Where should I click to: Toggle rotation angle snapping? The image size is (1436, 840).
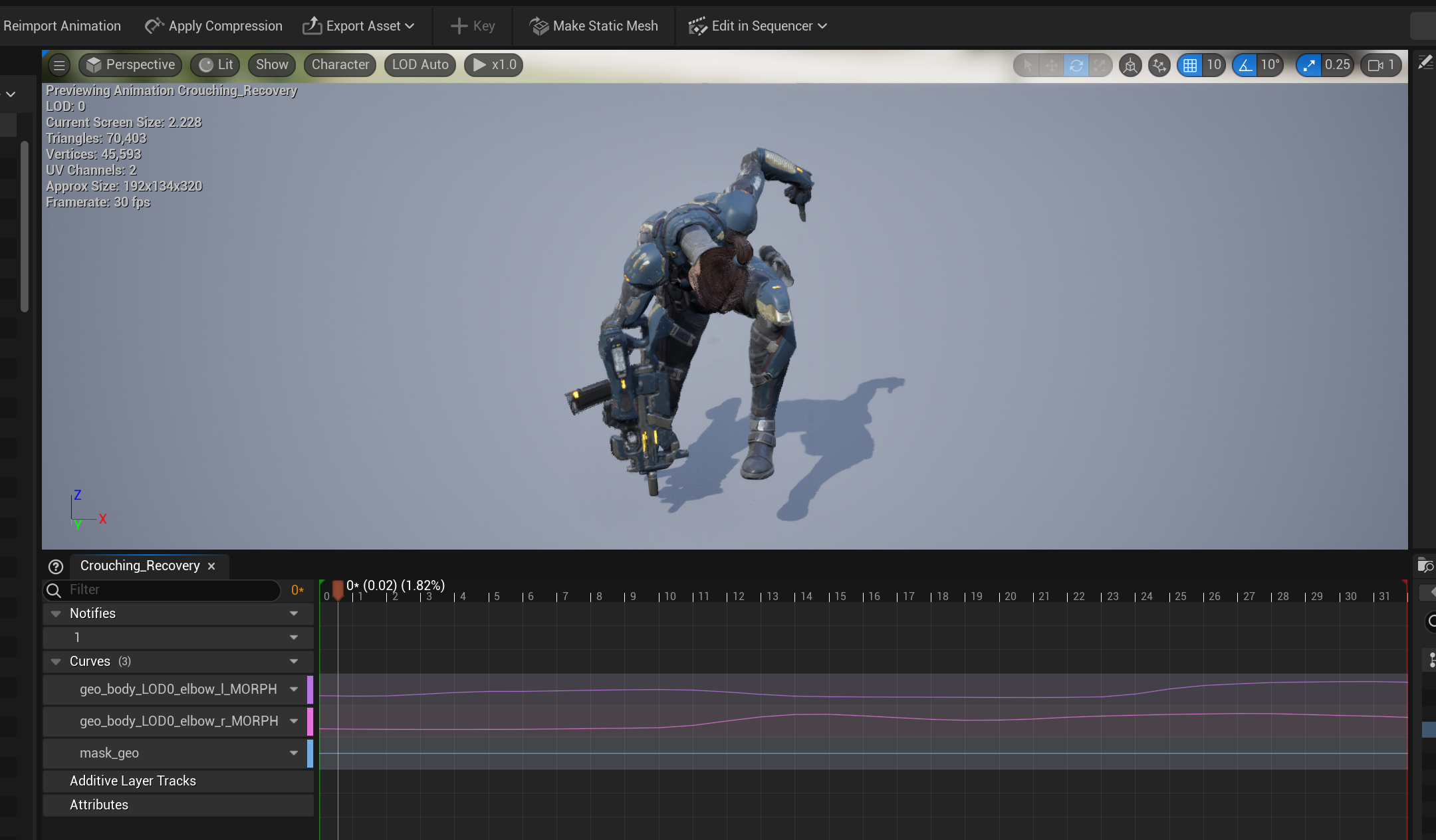pyautogui.click(x=1245, y=65)
